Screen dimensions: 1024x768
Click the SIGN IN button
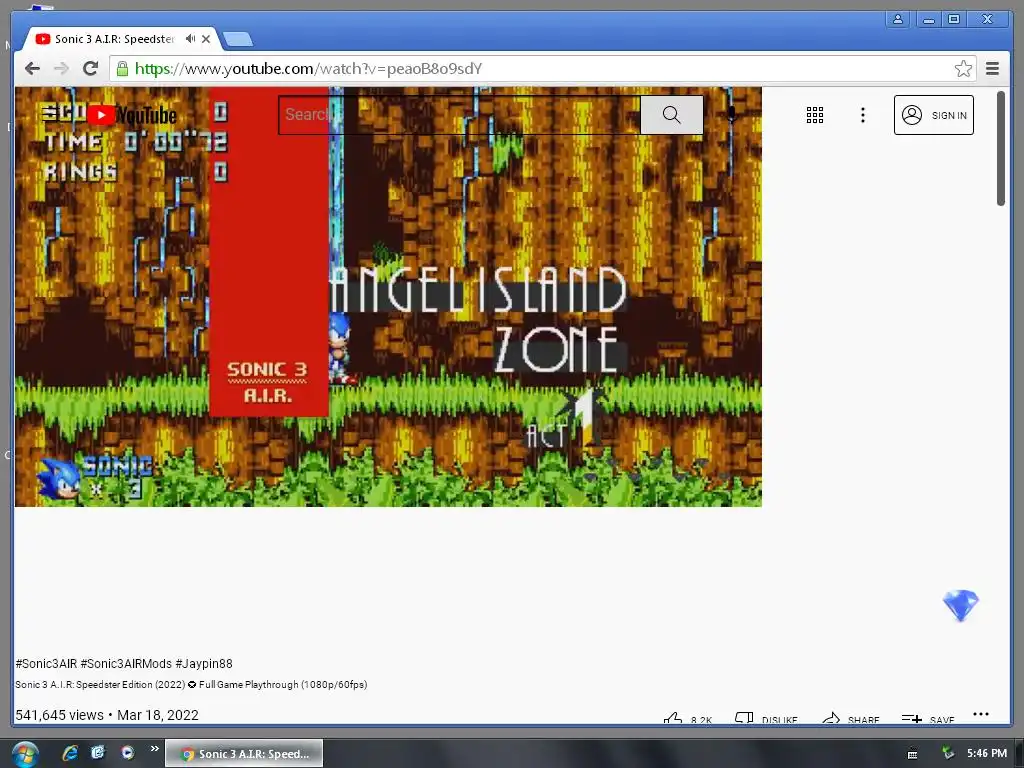coord(933,115)
